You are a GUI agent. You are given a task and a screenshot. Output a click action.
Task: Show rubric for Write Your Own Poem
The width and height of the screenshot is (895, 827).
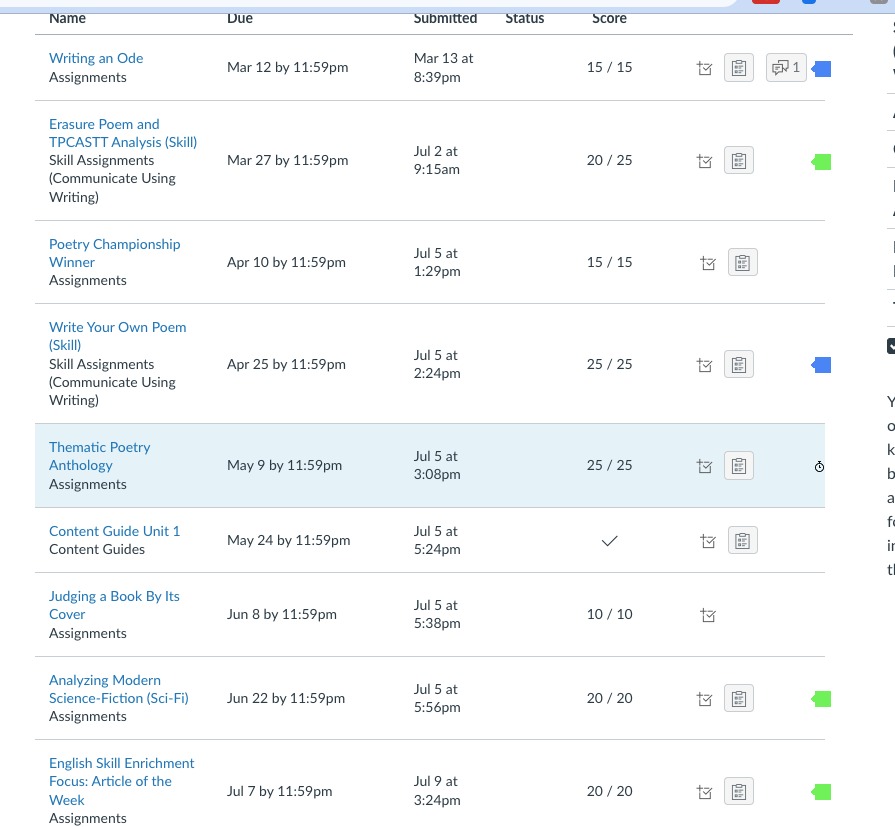[x=738, y=365]
